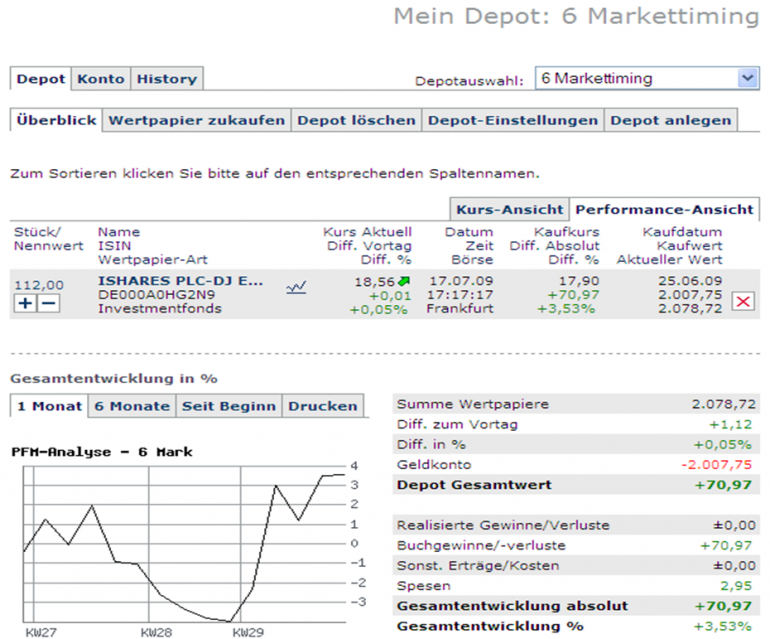Viewport: 770px width, 639px height.
Task: Click the Realisierte Gewinne/Verluste label
Action: [x=503, y=526]
